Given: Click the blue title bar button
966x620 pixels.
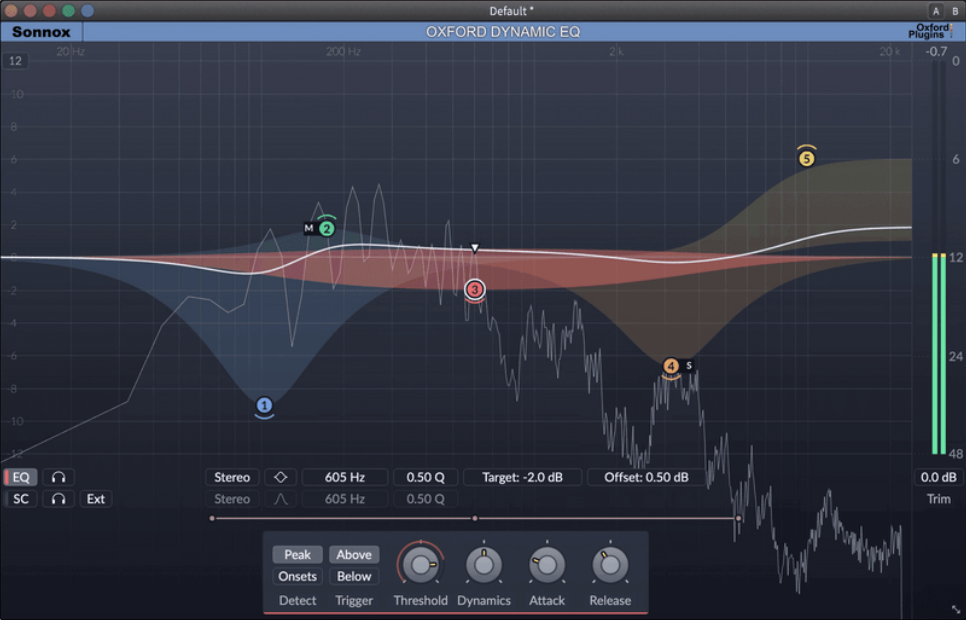Looking at the screenshot, I should [87, 10].
